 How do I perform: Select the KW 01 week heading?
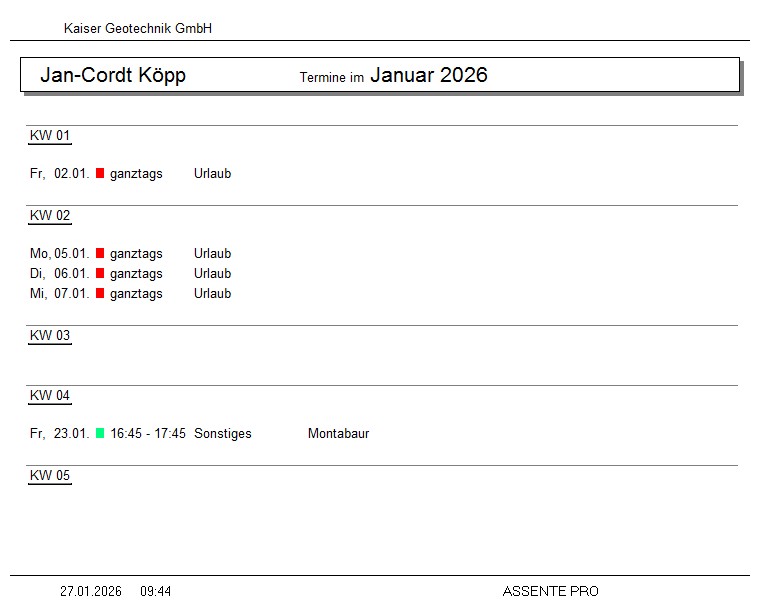(x=50, y=136)
